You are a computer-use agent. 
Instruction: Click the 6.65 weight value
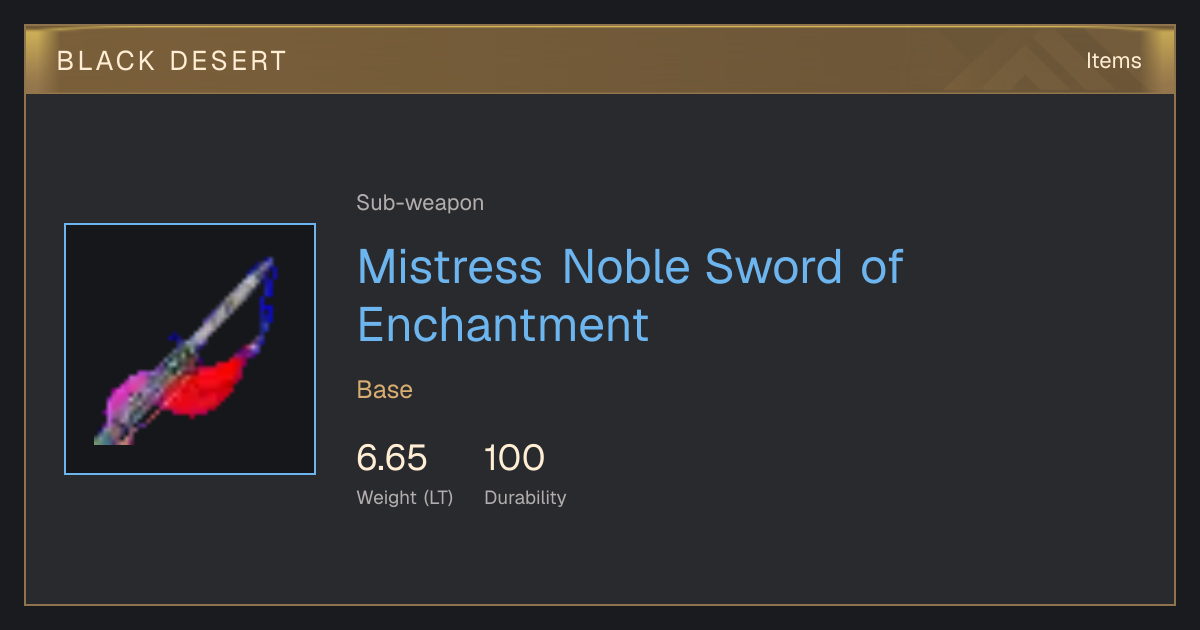[x=392, y=458]
